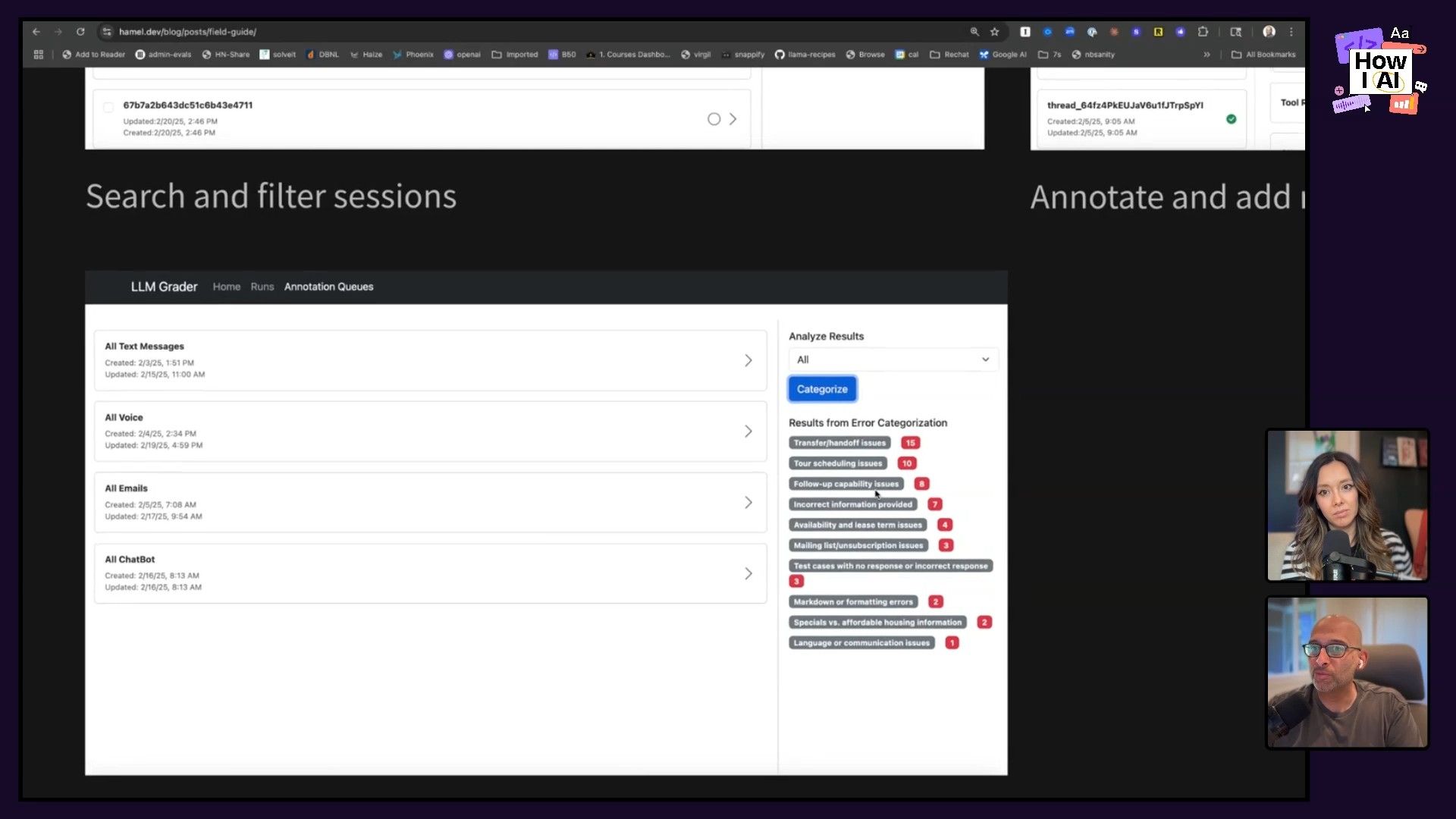The image size is (1456, 819).
Task: Open the admin-evals bookmark
Action: pos(163,55)
